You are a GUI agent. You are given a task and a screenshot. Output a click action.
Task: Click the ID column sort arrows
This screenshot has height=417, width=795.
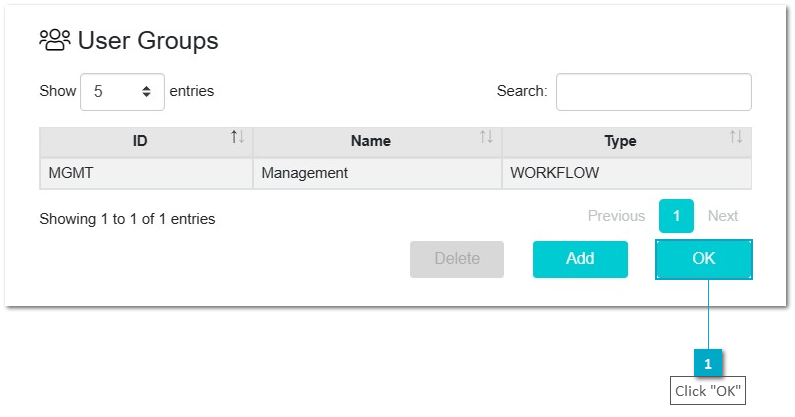237,137
